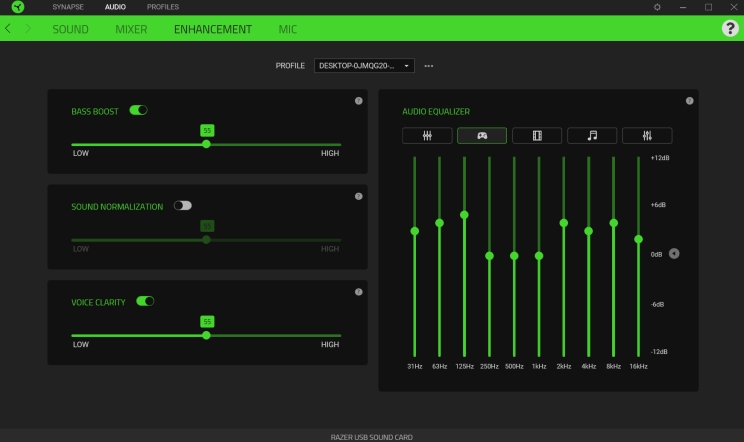The image size is (744, 442).
Task: Click the Razer logo icon
Action: click(18, 7)
